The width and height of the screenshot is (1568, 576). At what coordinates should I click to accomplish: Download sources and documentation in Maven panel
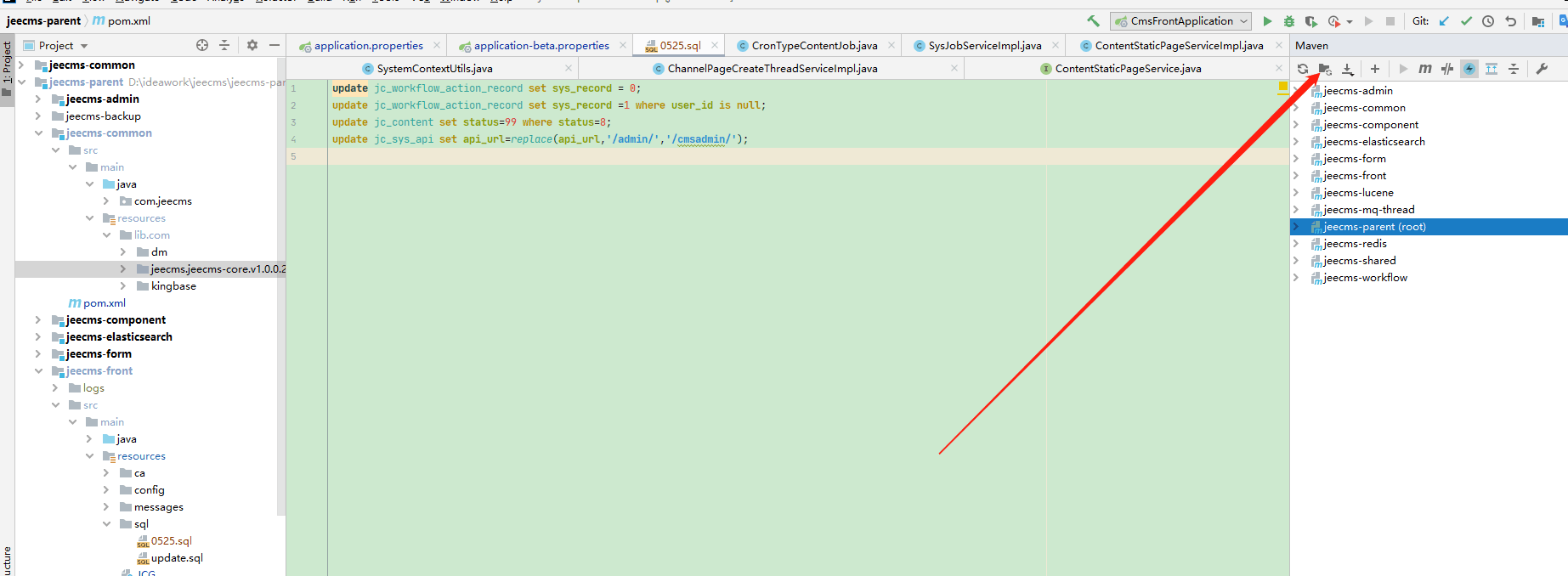(1348, 69)
